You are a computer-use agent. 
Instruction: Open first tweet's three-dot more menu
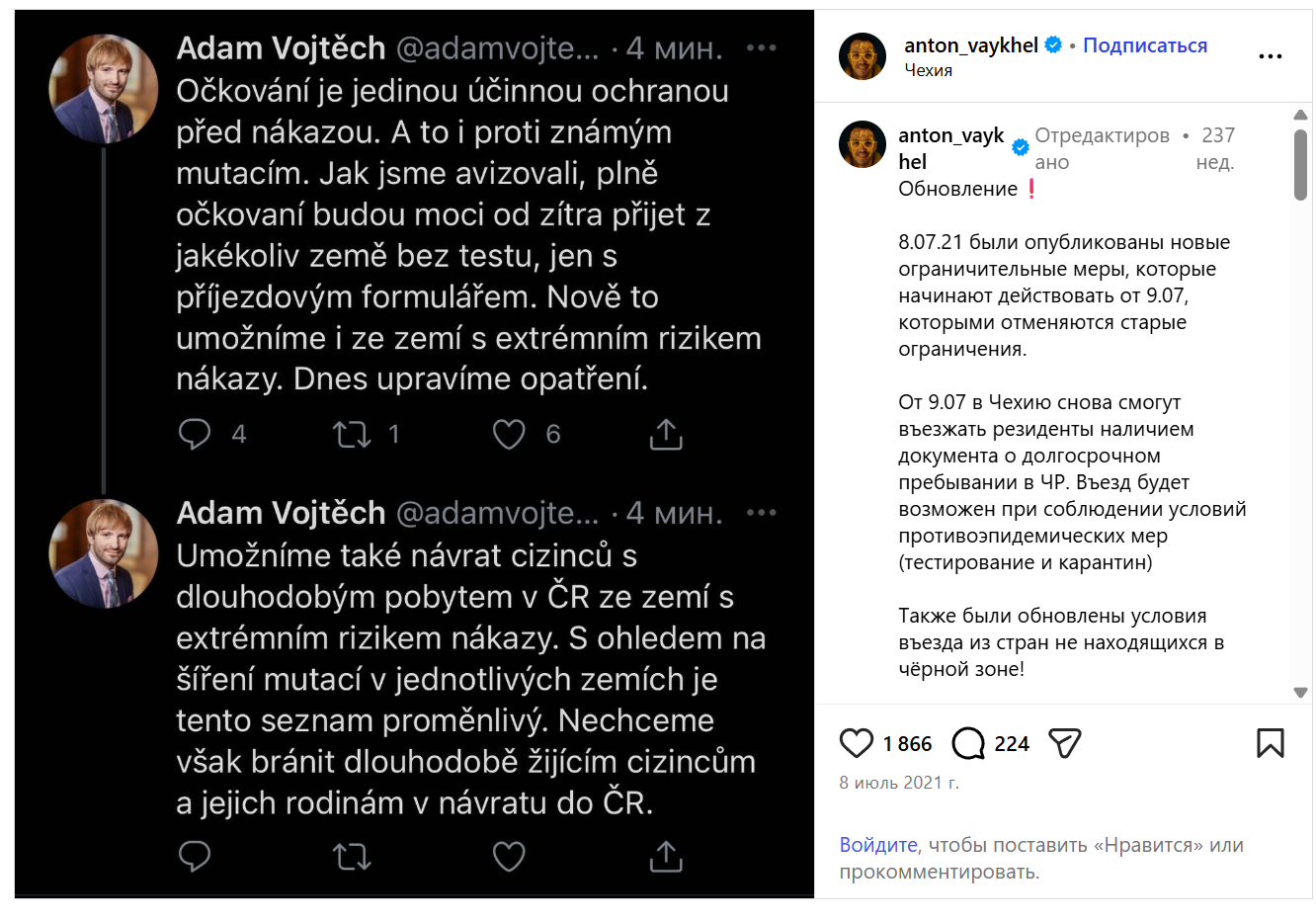pyautogui.click(x=761, y=47)
